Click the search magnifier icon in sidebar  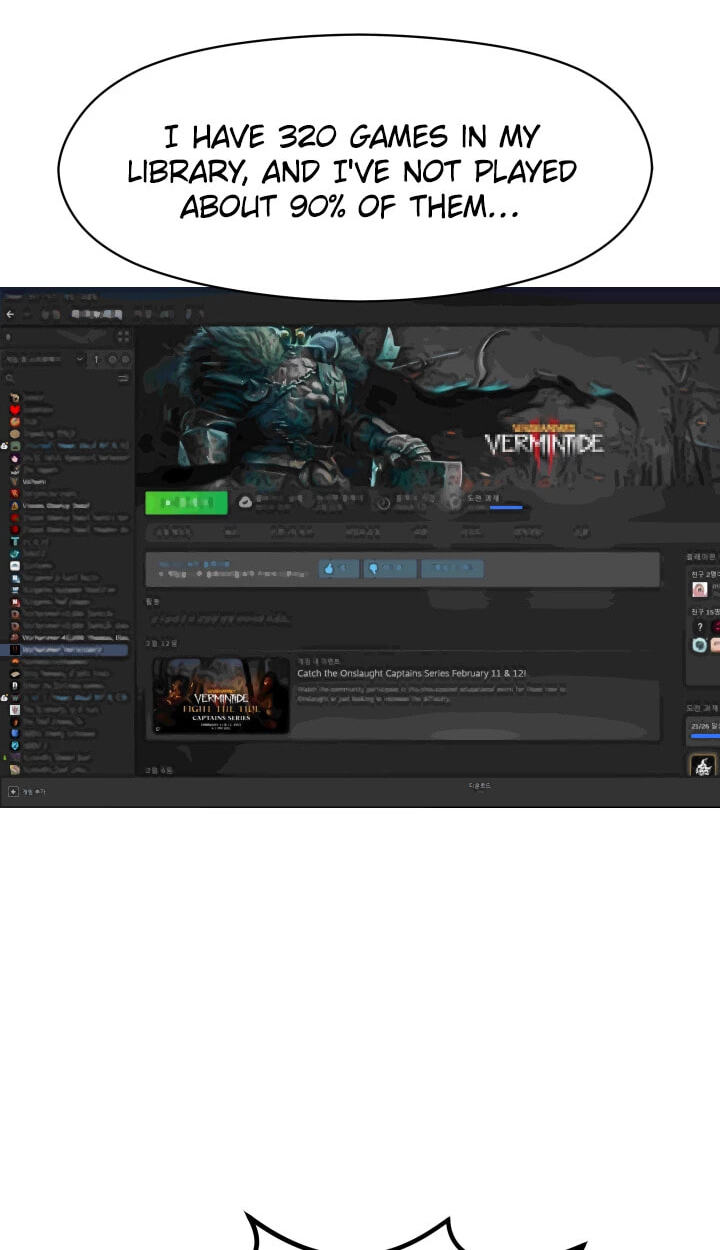10,379
